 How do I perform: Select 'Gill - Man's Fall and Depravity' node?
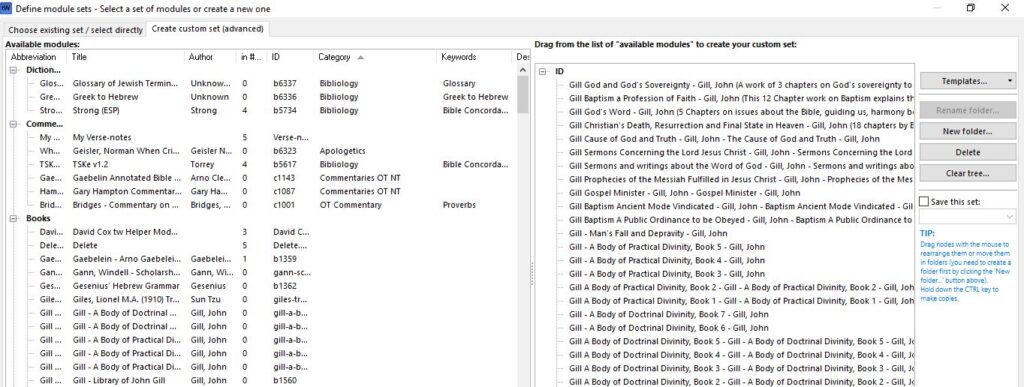point(648,234)
